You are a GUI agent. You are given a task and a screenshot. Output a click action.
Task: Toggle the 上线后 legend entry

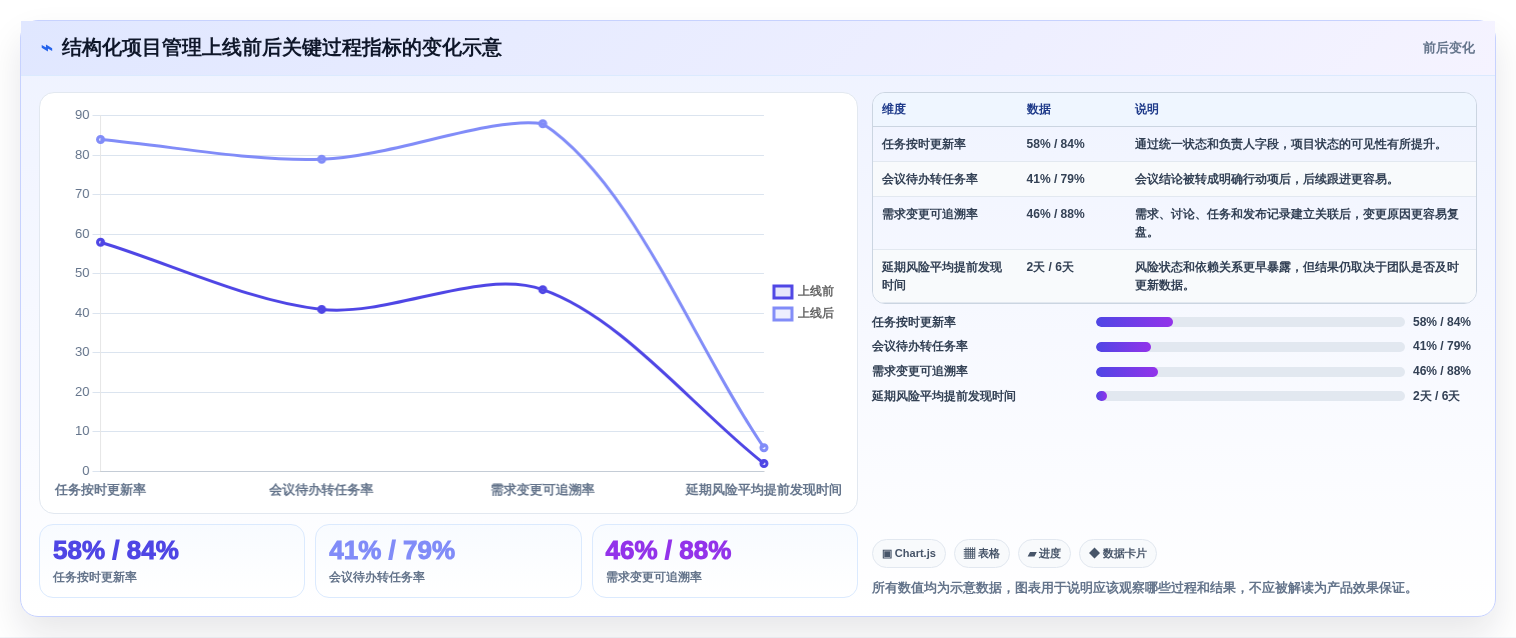tap(803, 314)
